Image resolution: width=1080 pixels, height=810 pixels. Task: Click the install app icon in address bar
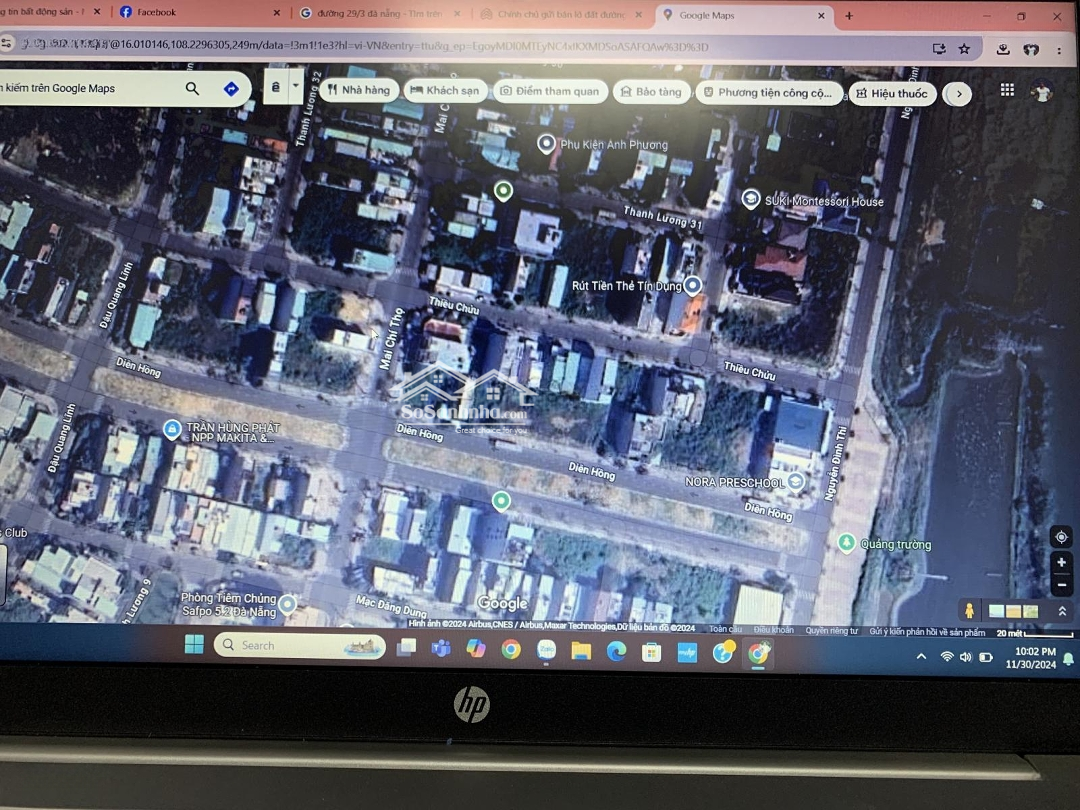tap(939, 48)
